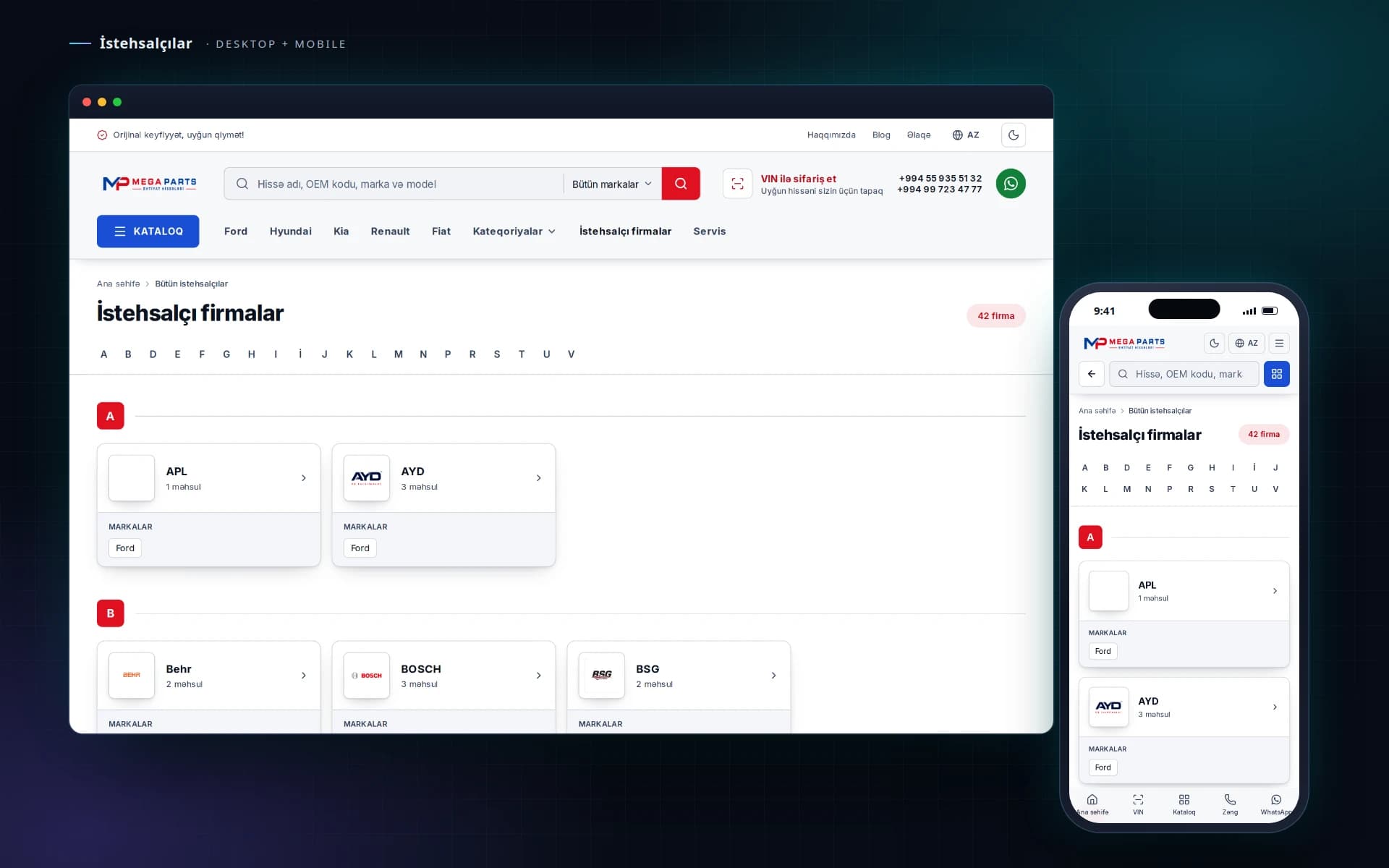Expand the Kateqoriyalar menu dropdown

click(x=514, y=231)
